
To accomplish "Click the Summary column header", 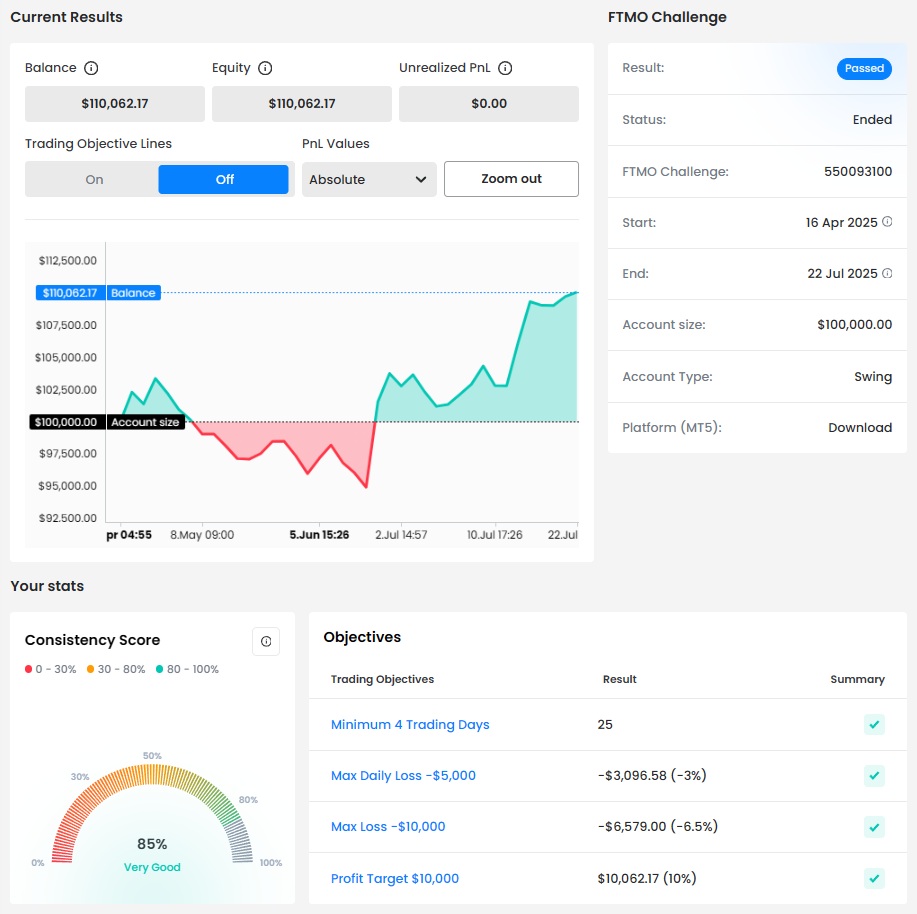I will [857, 679].
